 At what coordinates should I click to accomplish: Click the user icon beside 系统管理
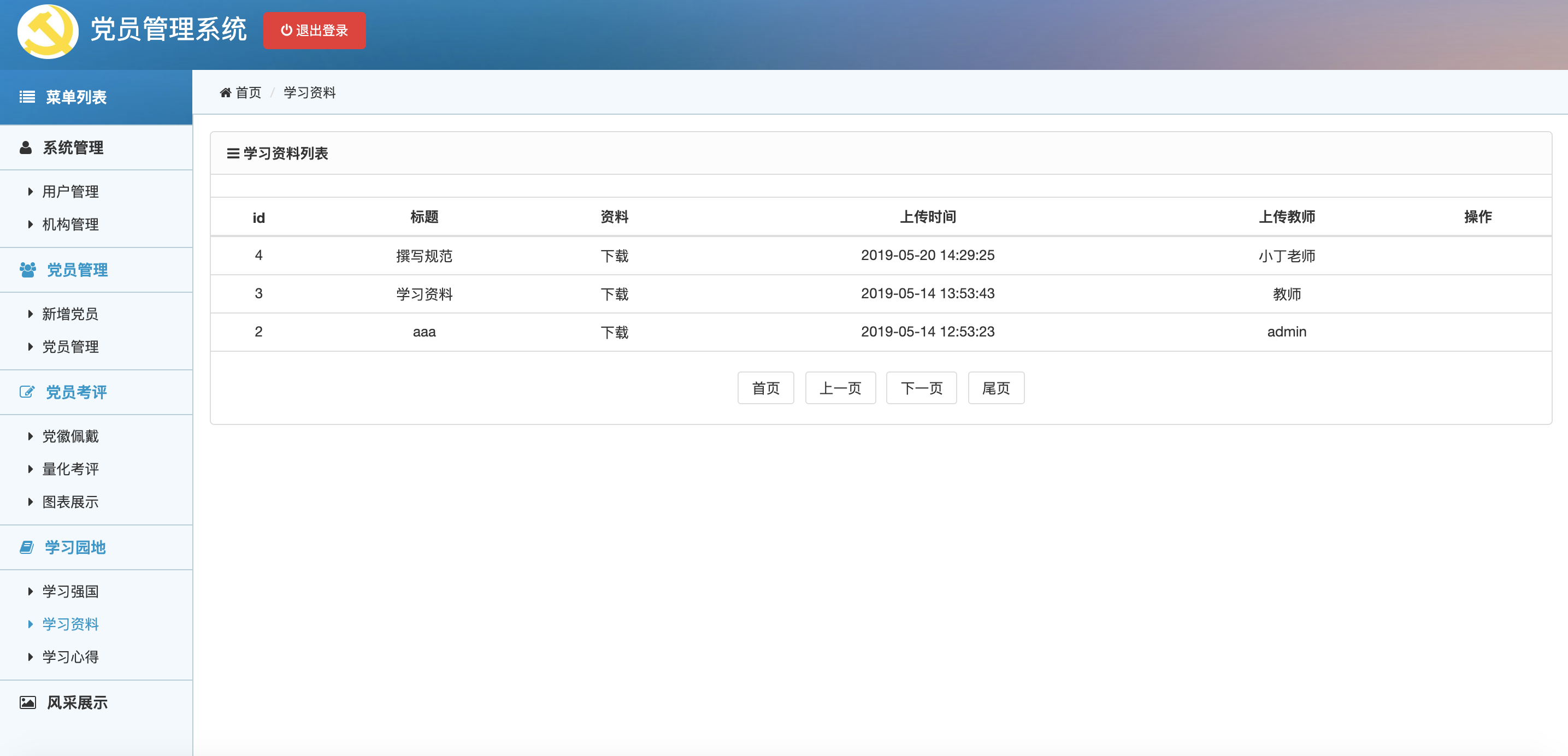pyautogui.click(x=26, y=148)
